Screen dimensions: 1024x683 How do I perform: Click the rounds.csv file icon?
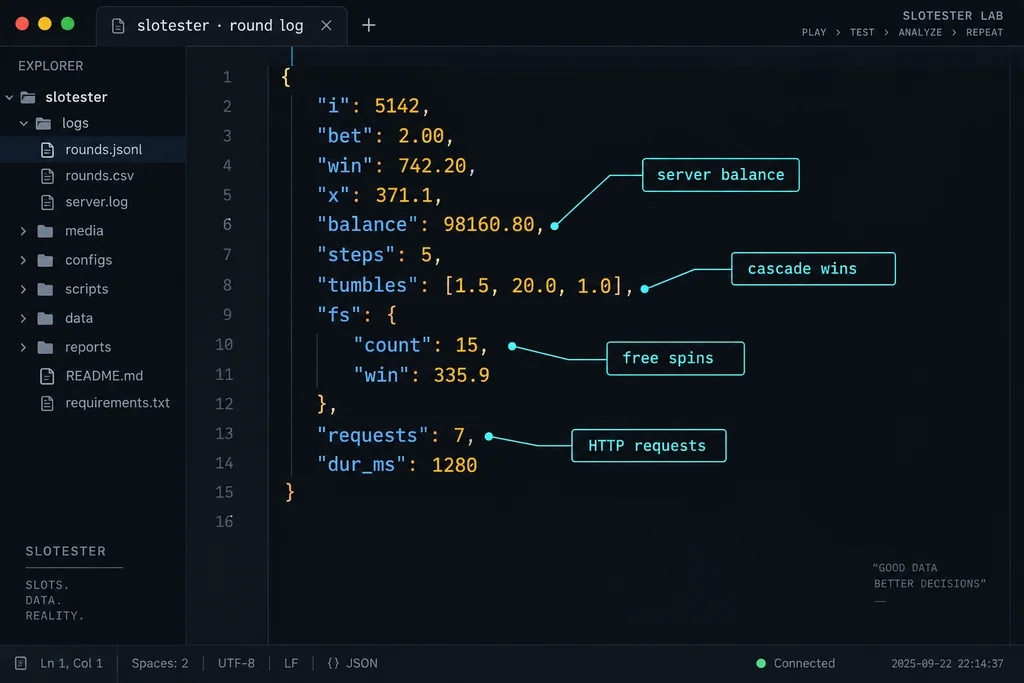tap(47, 176)
